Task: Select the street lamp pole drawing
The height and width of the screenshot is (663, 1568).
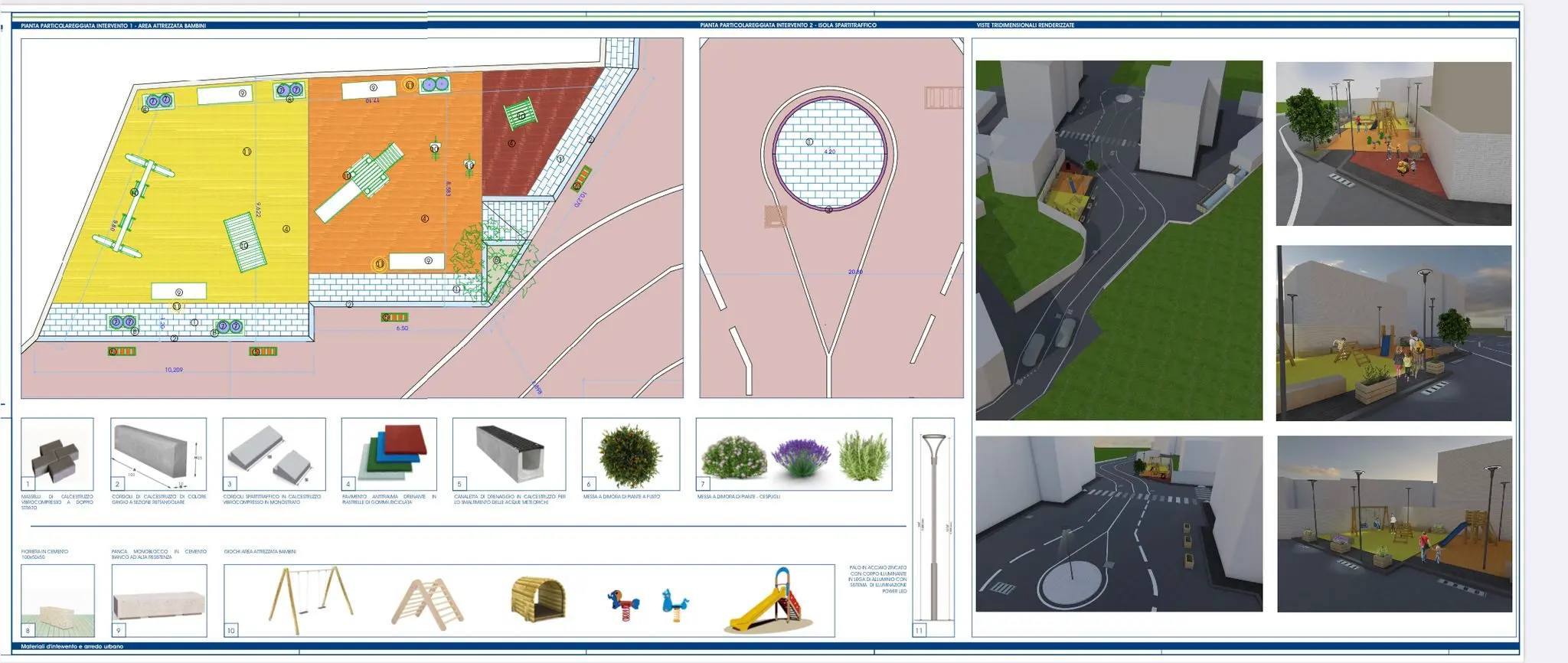Action: pos(933,527)
